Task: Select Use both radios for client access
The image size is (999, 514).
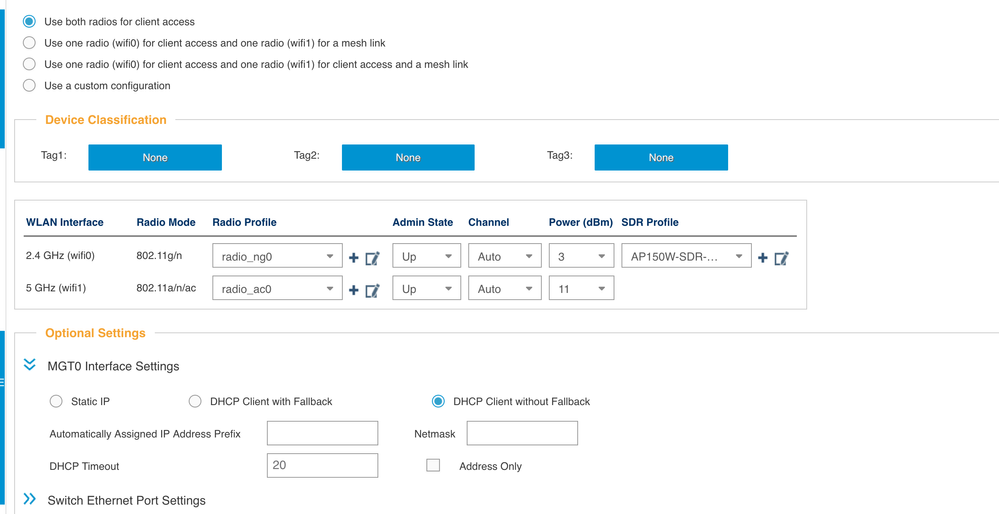Action: (x=30, y=21)
